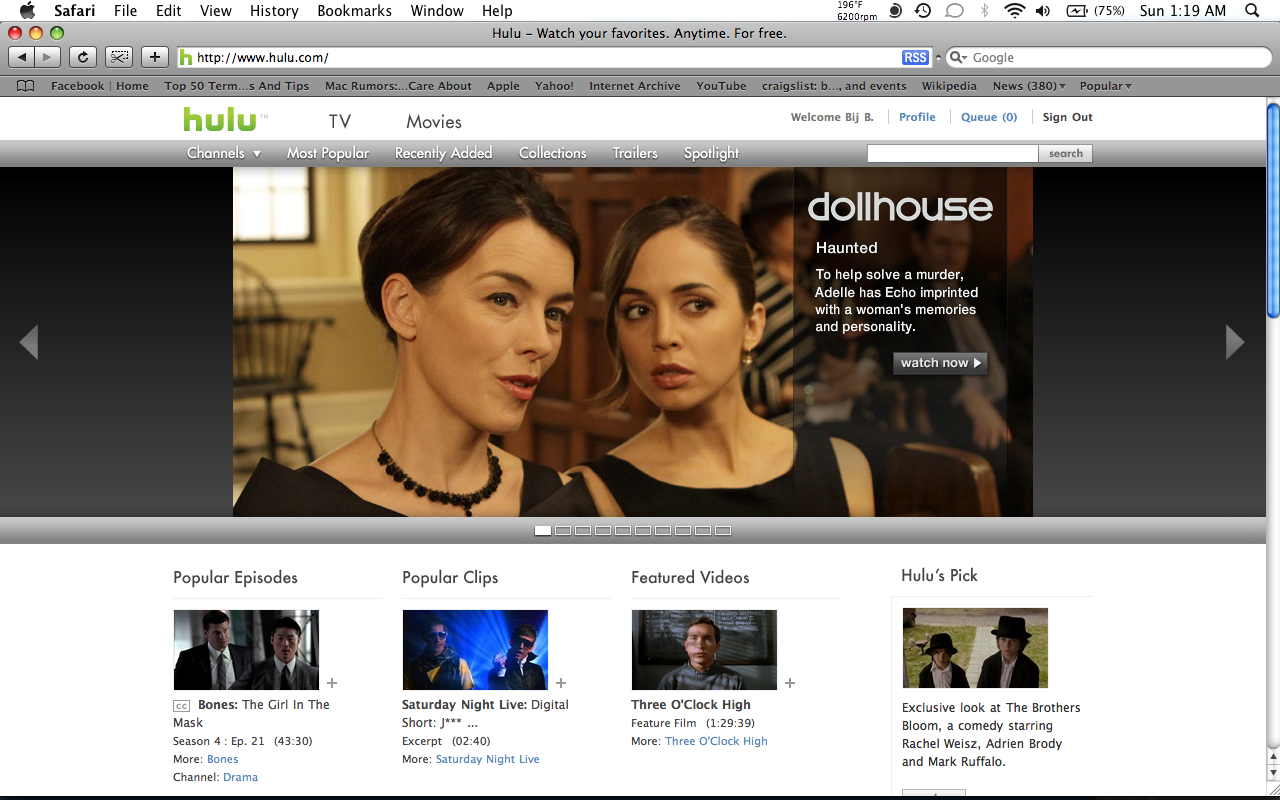1280x800 pixels.
Task: Open Trailers in hulu nav
Action: pos(635,153)
